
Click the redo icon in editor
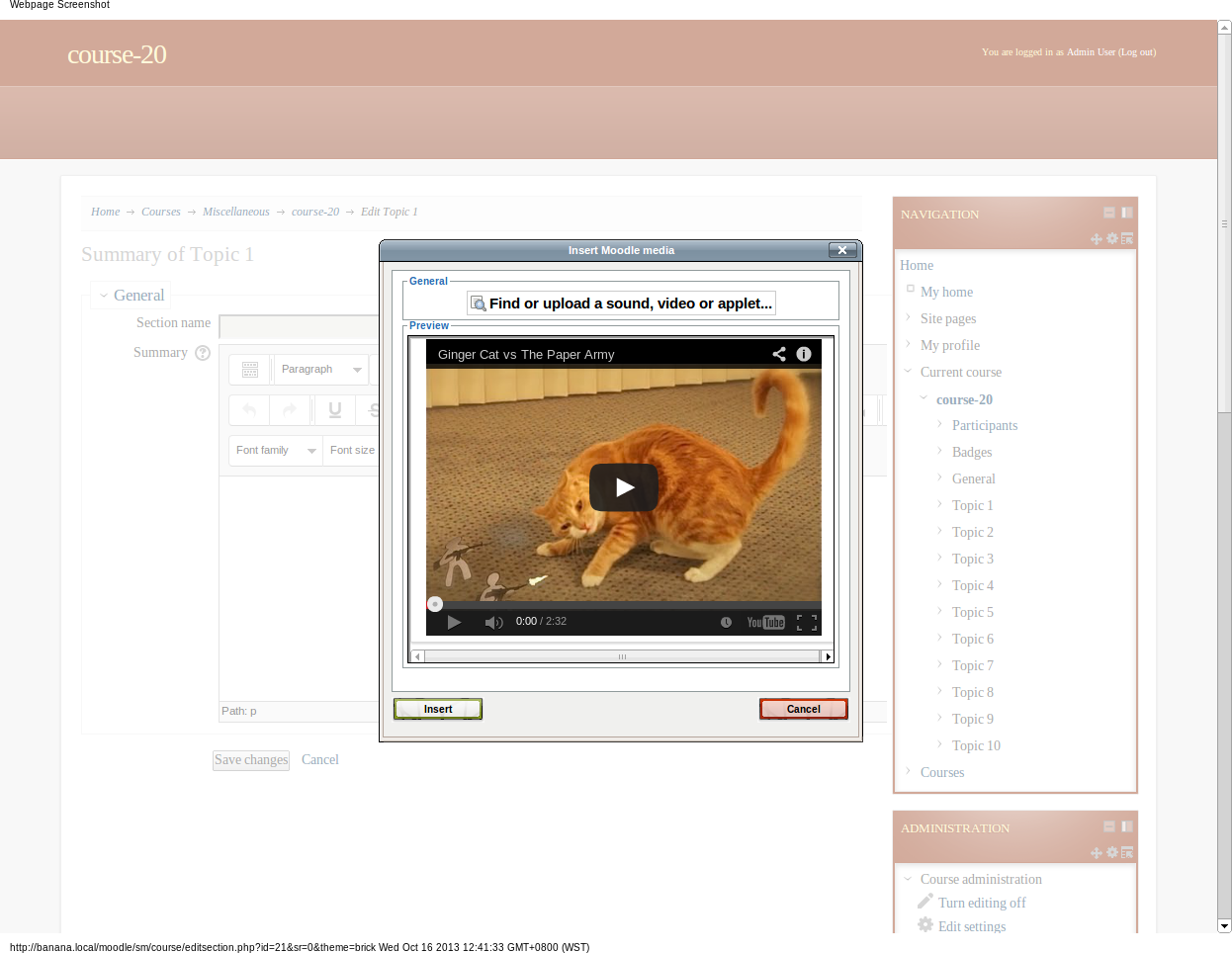tap(290, 409)
